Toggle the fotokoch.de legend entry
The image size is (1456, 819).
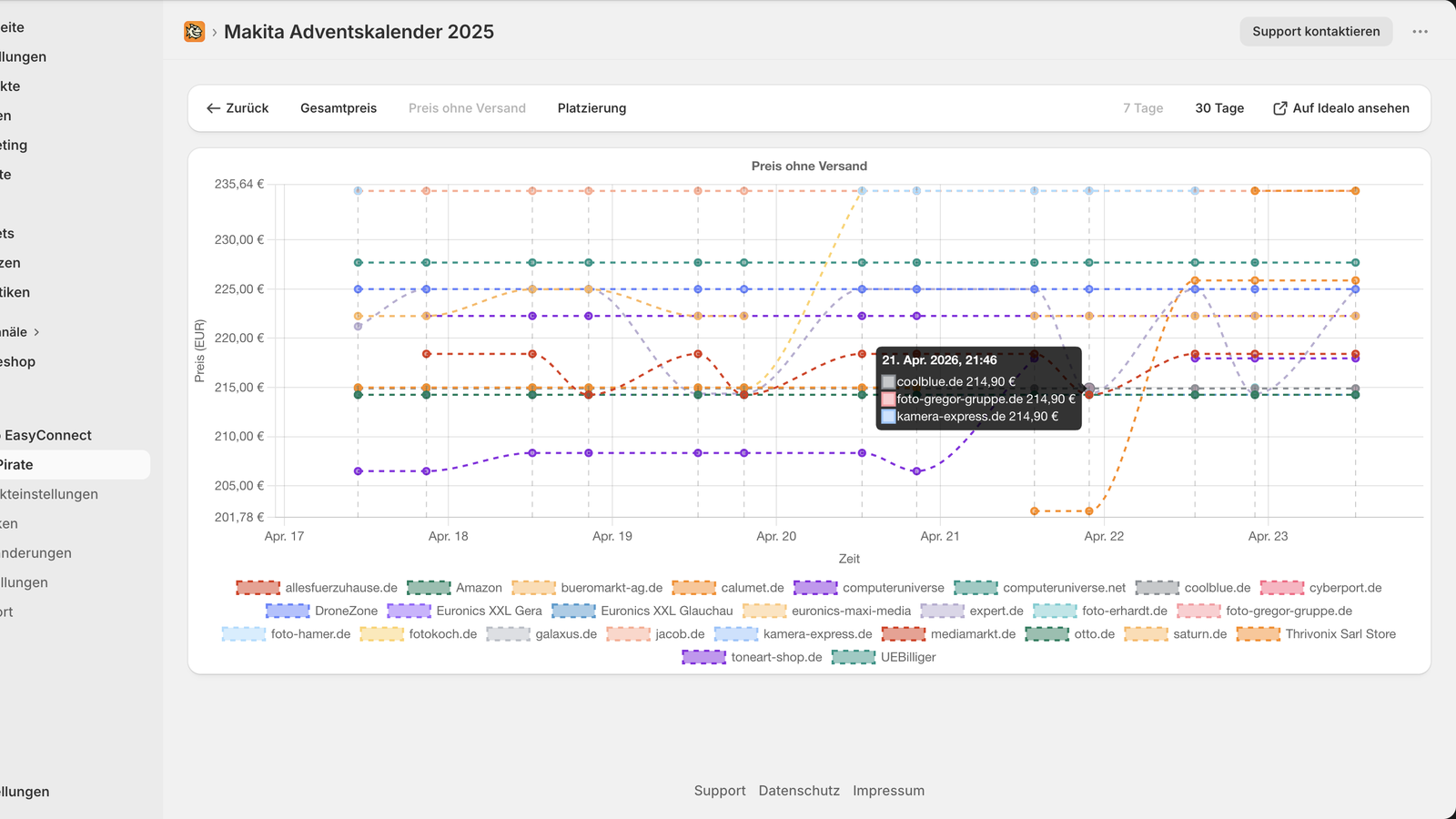tap(418, 634)
